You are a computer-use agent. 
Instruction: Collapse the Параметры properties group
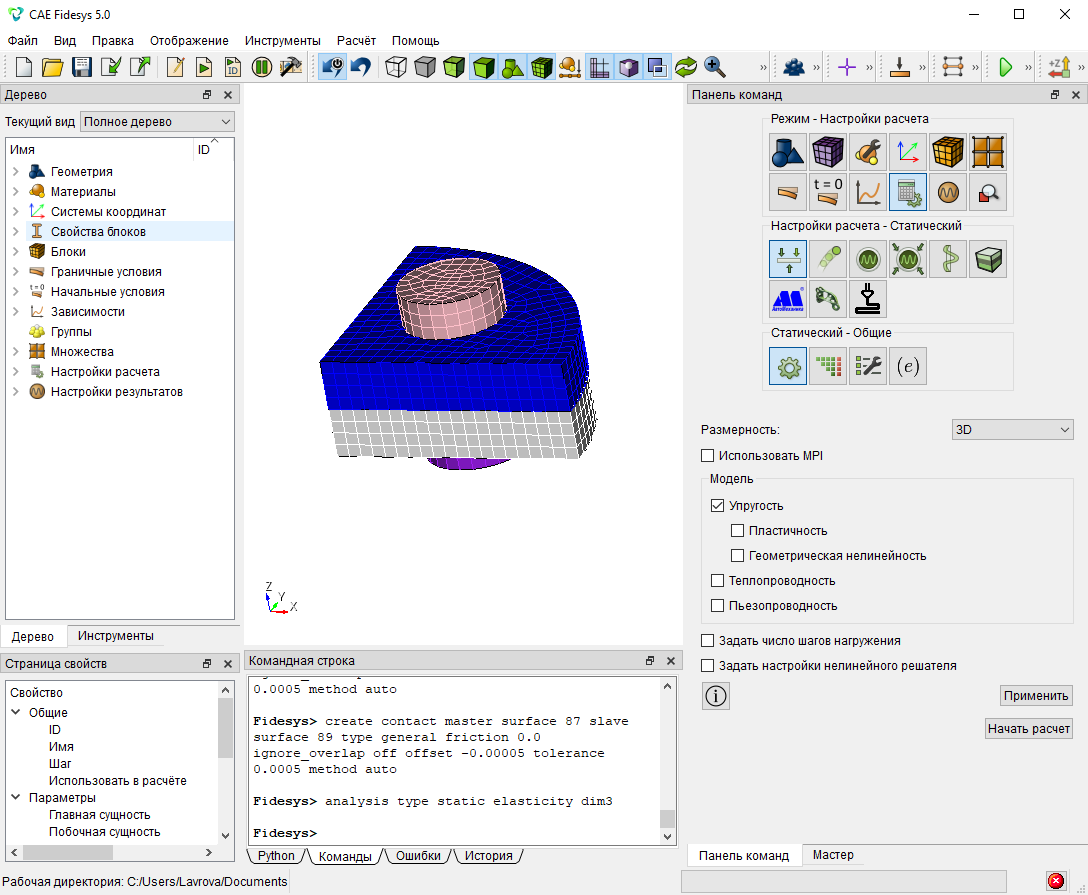16,797
